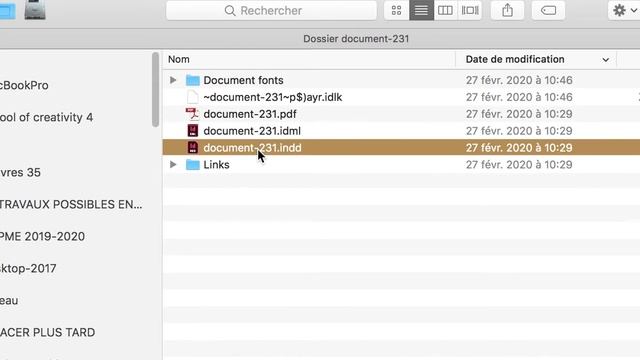Open sidebar item 'vres 35'
This screenshot has width=640, height=360.
[x=20, y=172]
